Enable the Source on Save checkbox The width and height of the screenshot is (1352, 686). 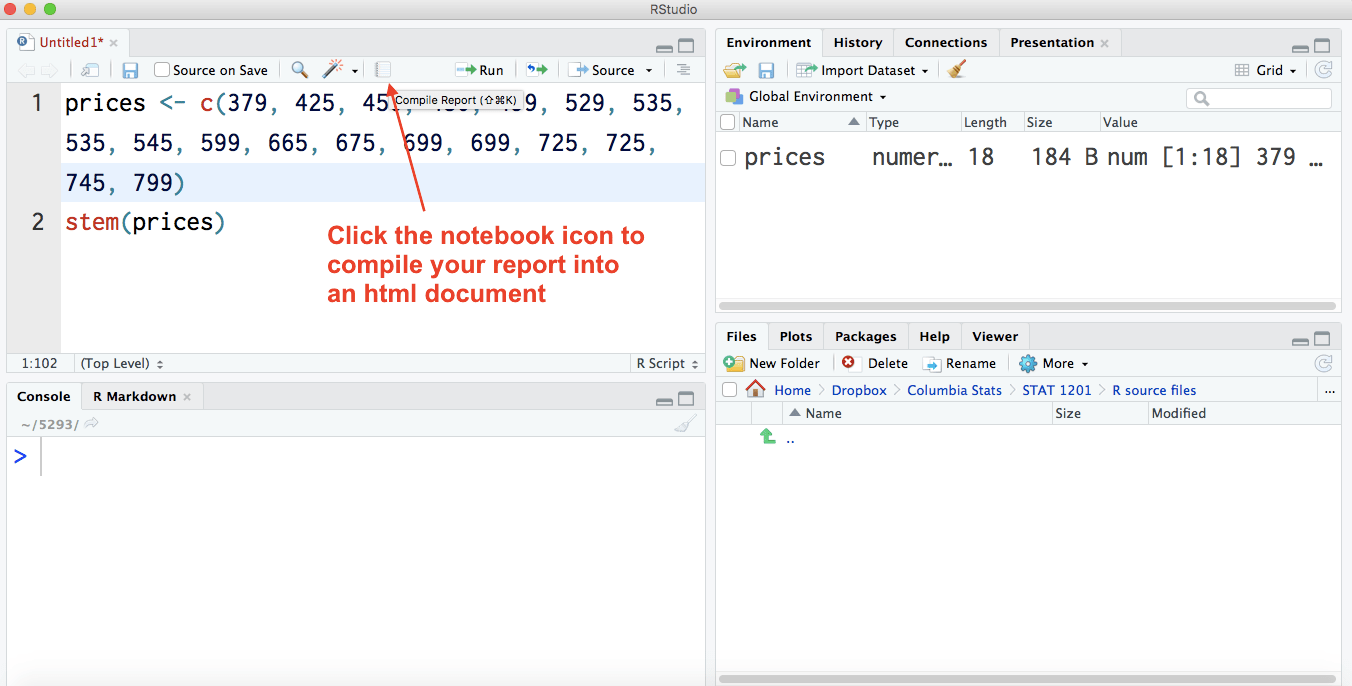pyautogui.click(x=162, y=70)
